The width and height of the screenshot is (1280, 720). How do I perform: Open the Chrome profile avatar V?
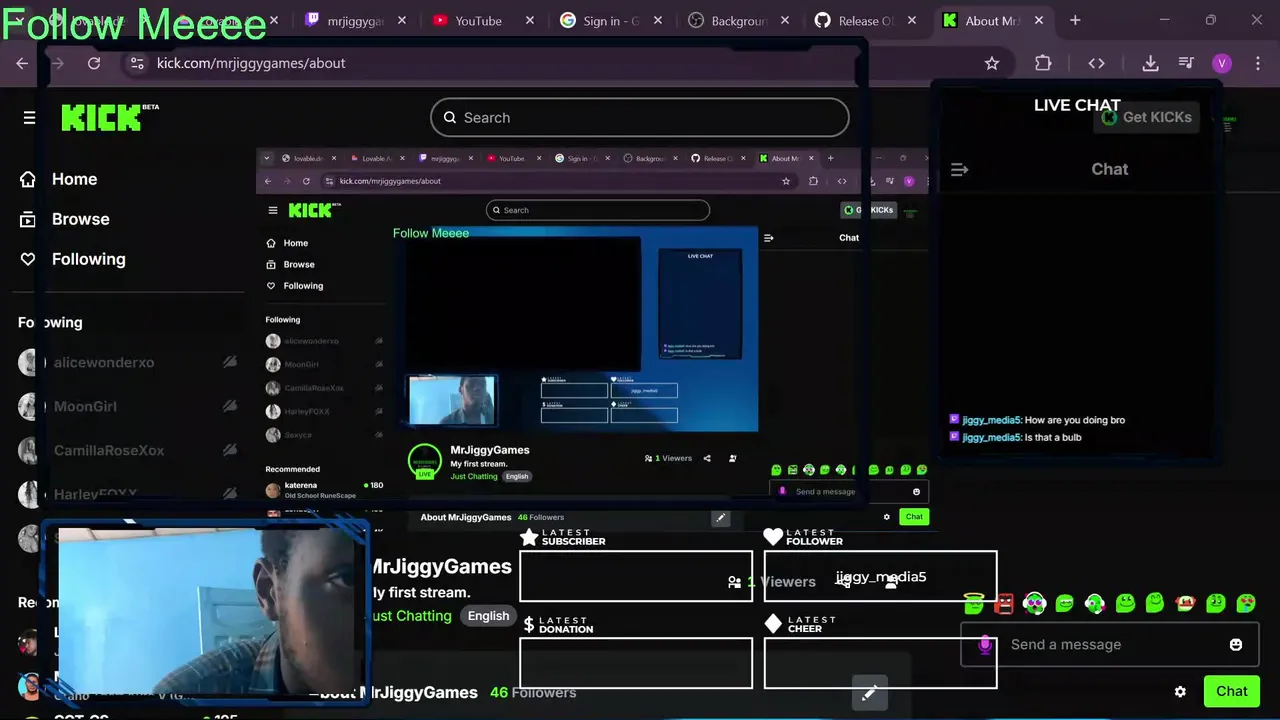point(1222,63)
